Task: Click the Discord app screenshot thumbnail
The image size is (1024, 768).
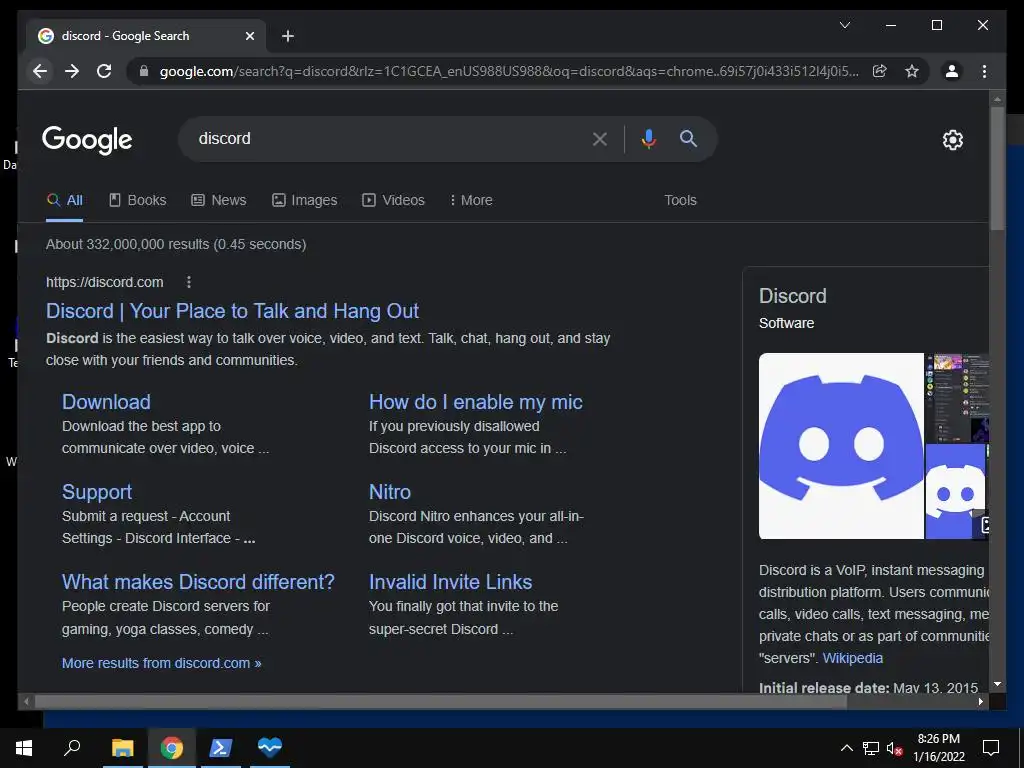Action: point(957,398)
